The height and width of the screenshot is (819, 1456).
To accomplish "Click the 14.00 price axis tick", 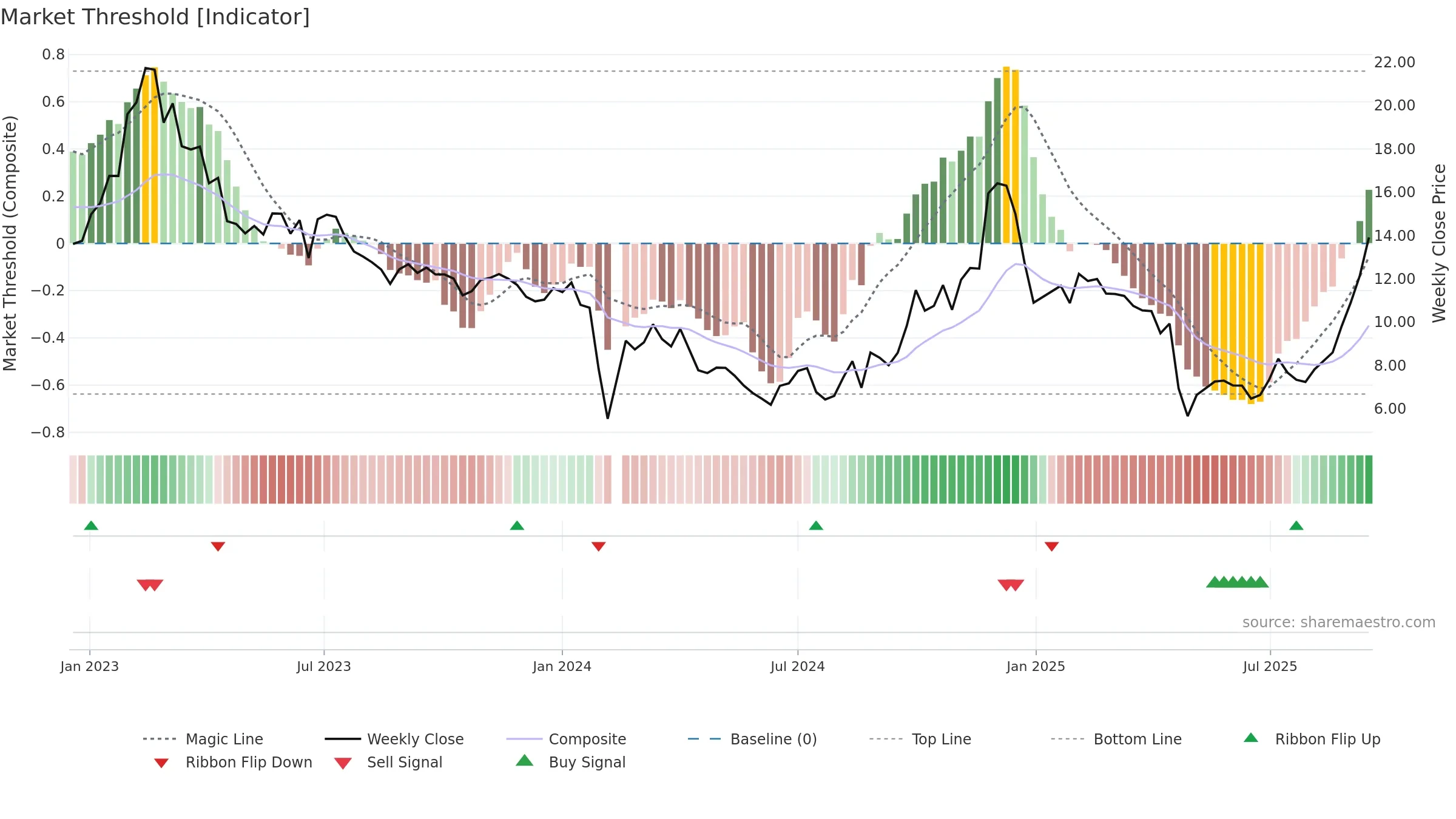I will tap(1395, 235).
